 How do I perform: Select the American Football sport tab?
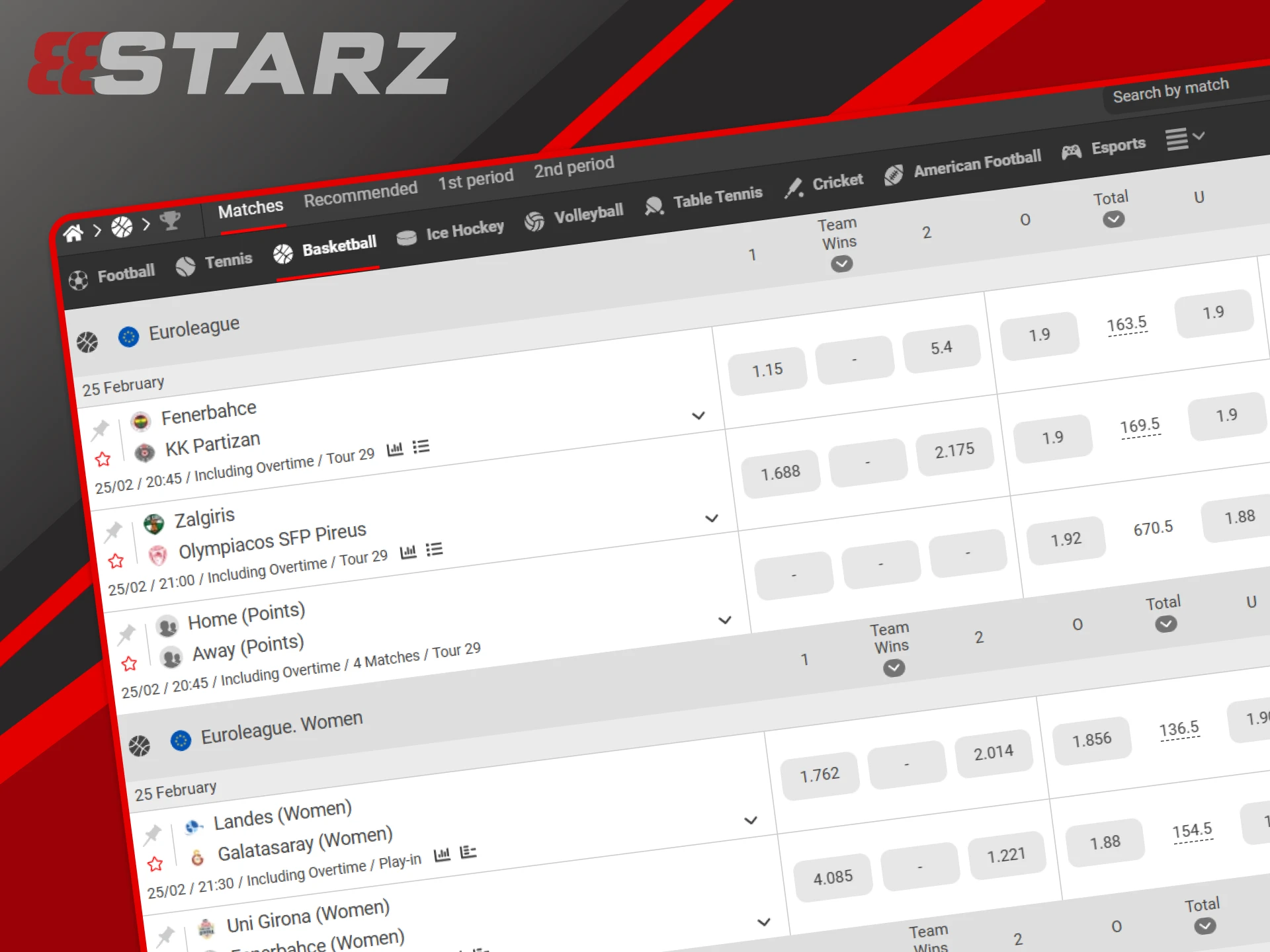(962, 167)
